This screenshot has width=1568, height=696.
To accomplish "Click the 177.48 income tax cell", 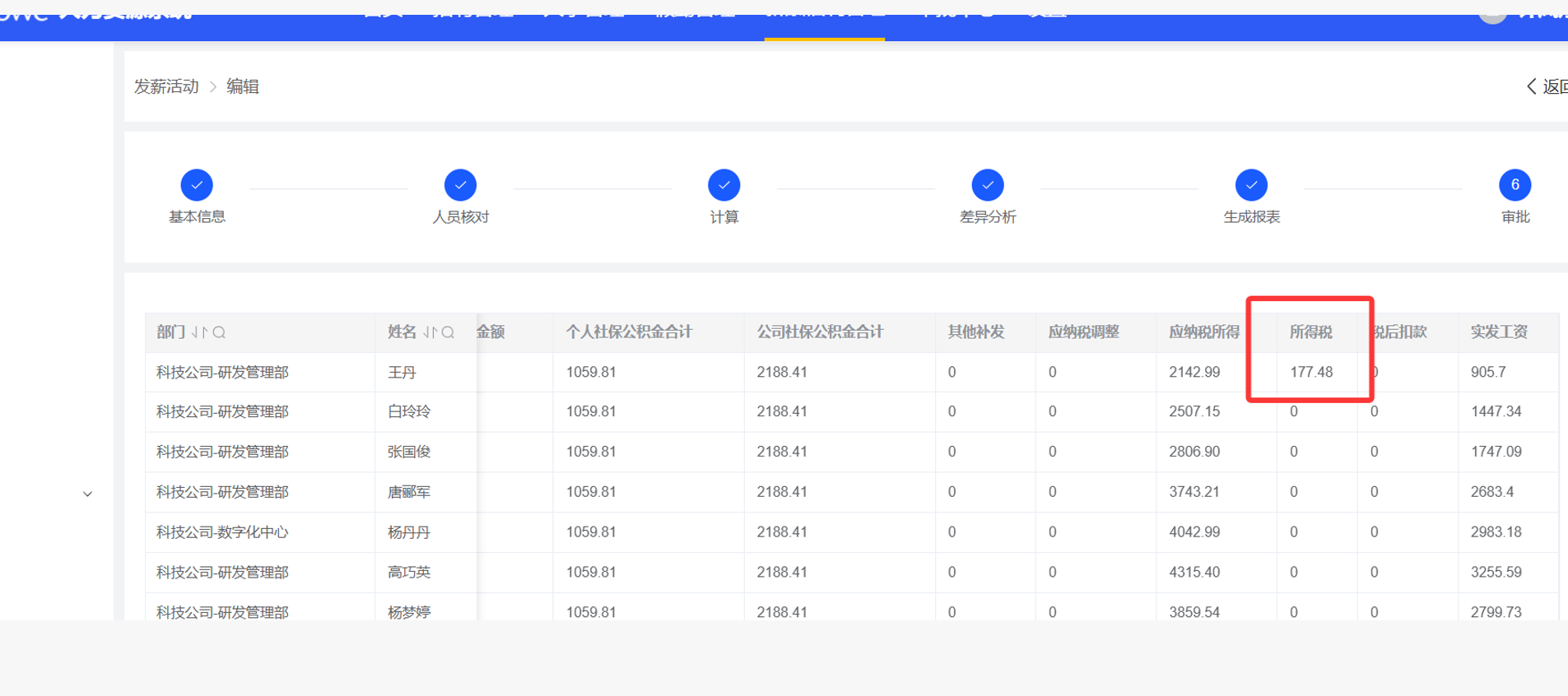I will click(x=1311, y=372).
